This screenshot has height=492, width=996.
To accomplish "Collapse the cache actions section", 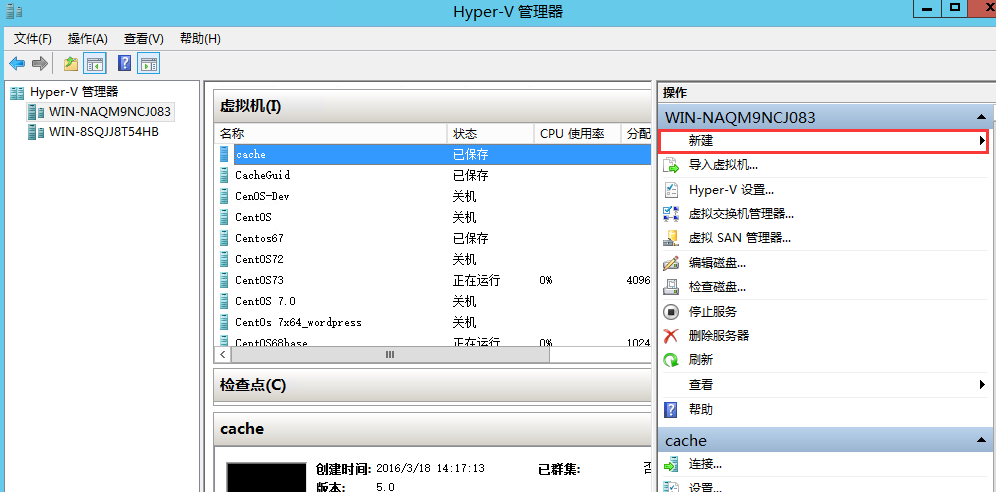I will [x=981, y=441].
